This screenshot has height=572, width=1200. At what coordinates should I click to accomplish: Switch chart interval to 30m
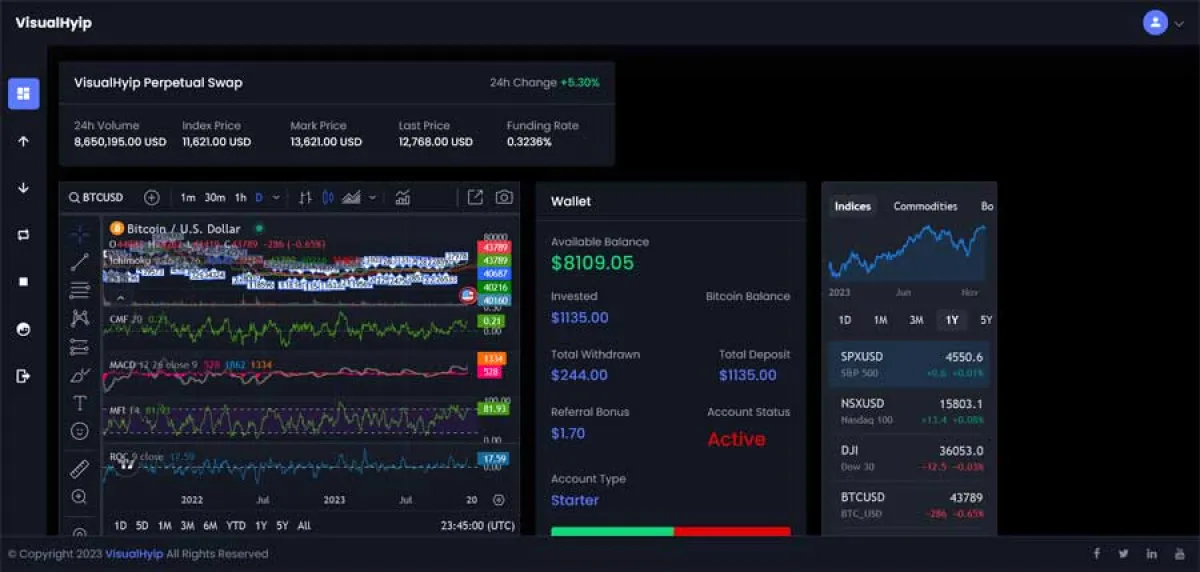click(215, 198)
